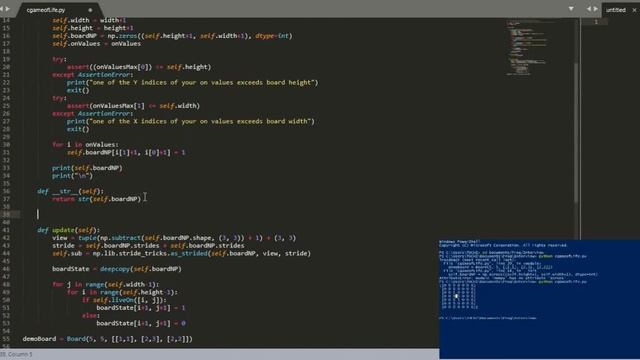This screenshot has width=640, height=360.
Task: Click "Windows PowerShell" header text in terminal
Action: [460, 242]
